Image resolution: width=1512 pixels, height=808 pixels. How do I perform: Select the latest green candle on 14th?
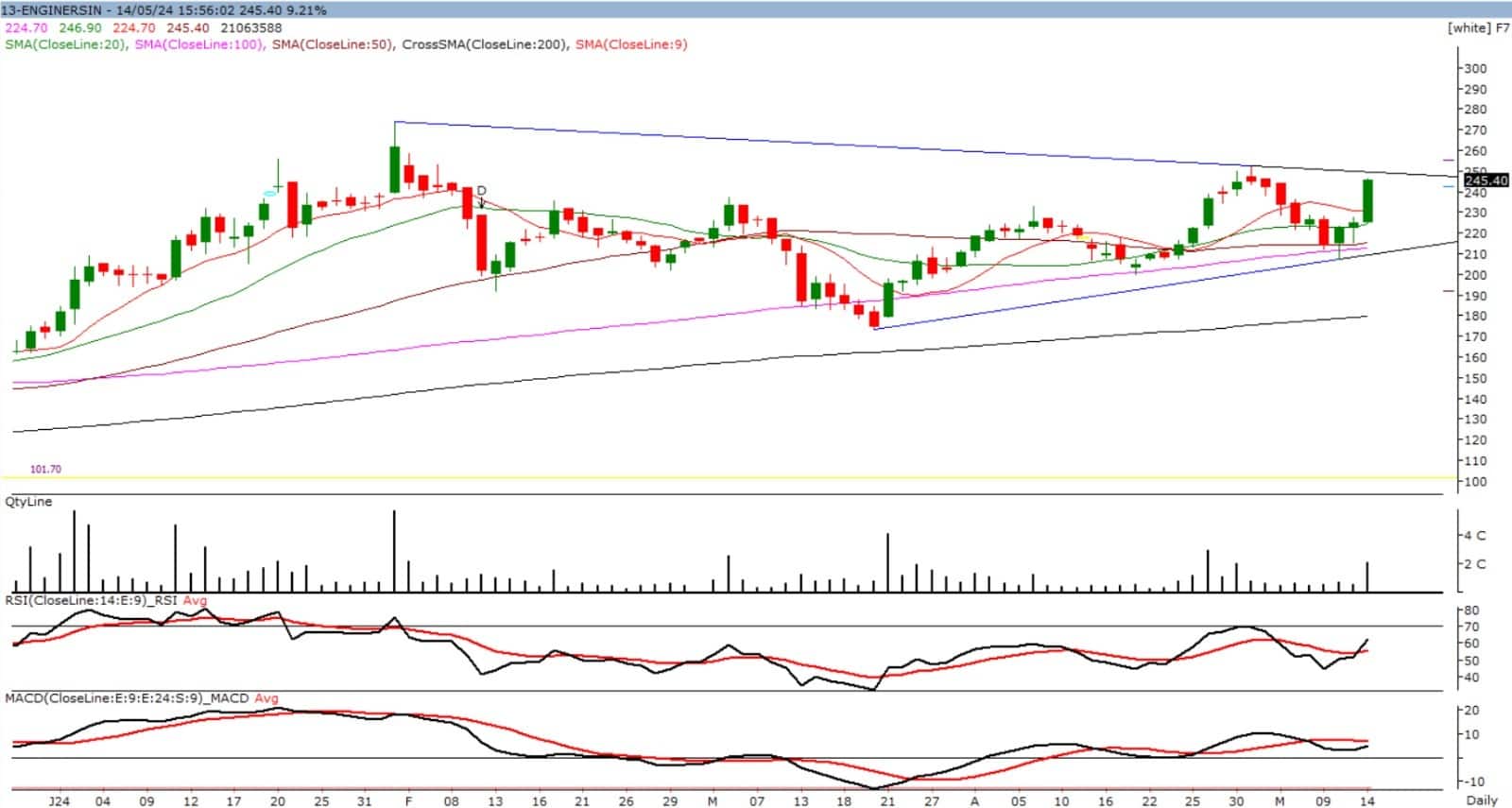(1367, 200)
